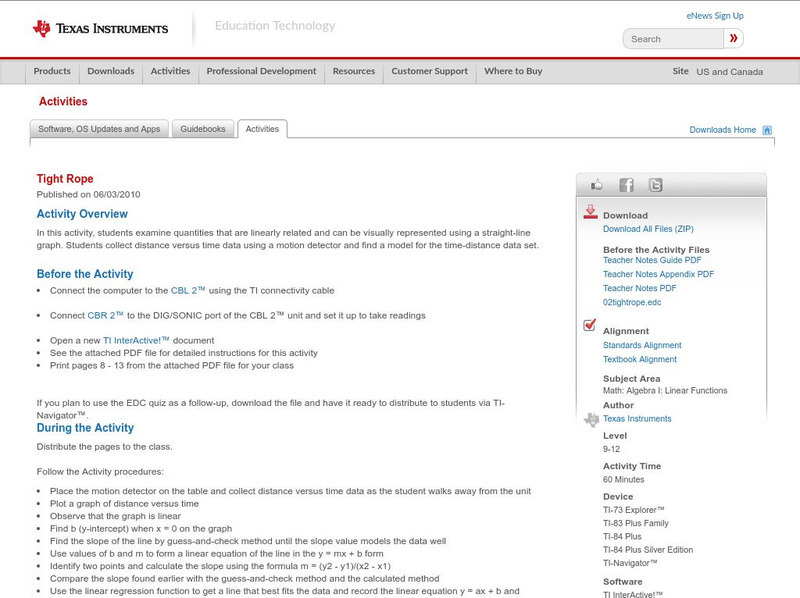The width and height of the screenshot is (800, 598).
Task: Click 'TI-73 Explorer' device entry
Action: pyautogui.click(x=634, y=510)
